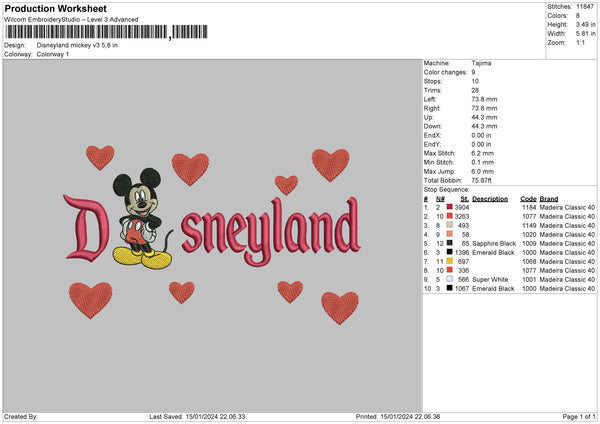Click the crimson swatch for stop 1
This screenshot has height=424, width=600.
[x=450, y=207]
